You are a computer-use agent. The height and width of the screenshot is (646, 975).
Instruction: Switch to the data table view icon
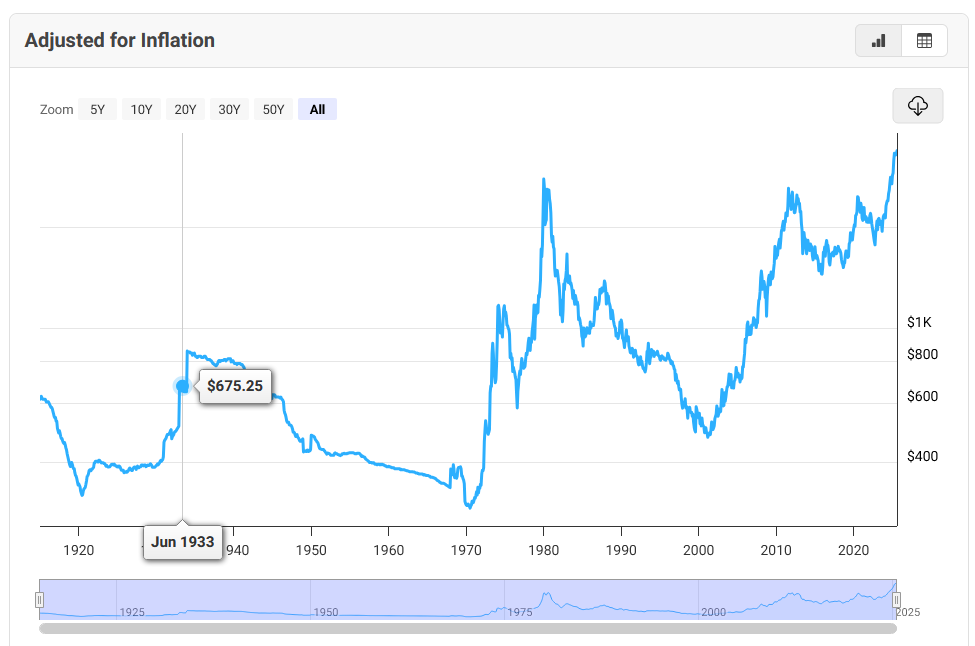coord(924,41)
